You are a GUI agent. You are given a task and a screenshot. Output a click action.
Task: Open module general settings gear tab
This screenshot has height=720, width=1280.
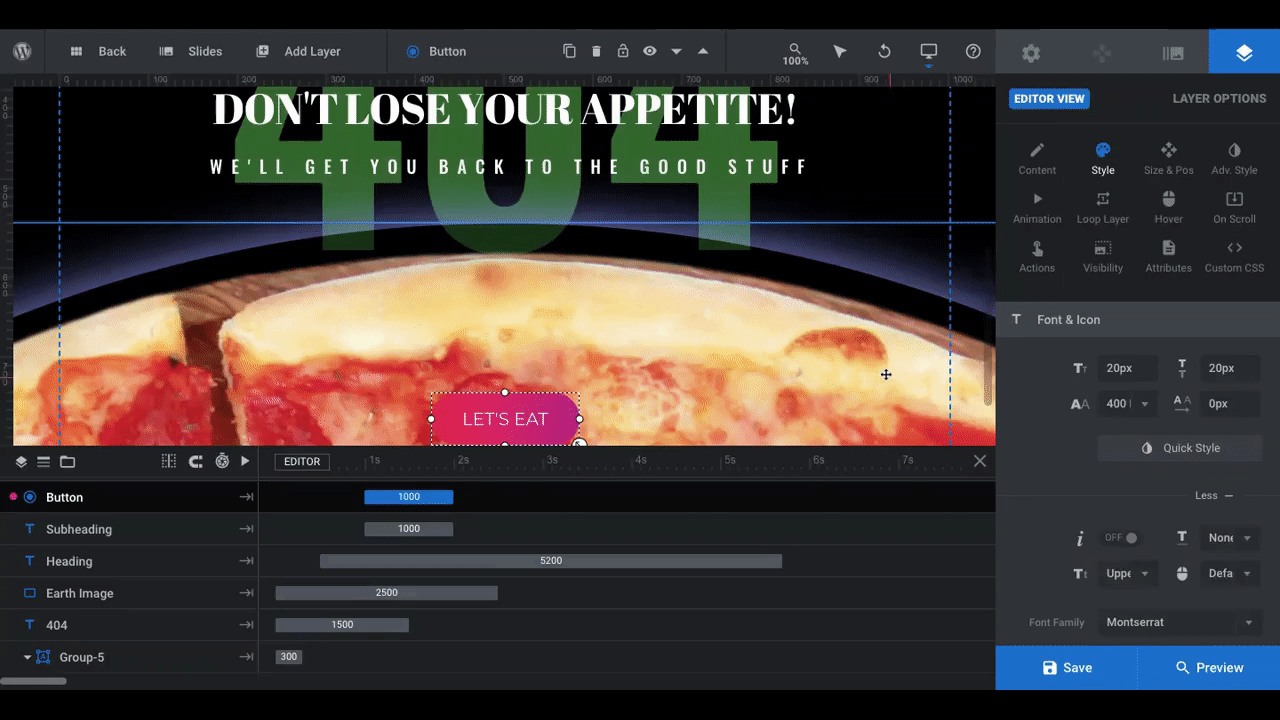point(1031,53)
